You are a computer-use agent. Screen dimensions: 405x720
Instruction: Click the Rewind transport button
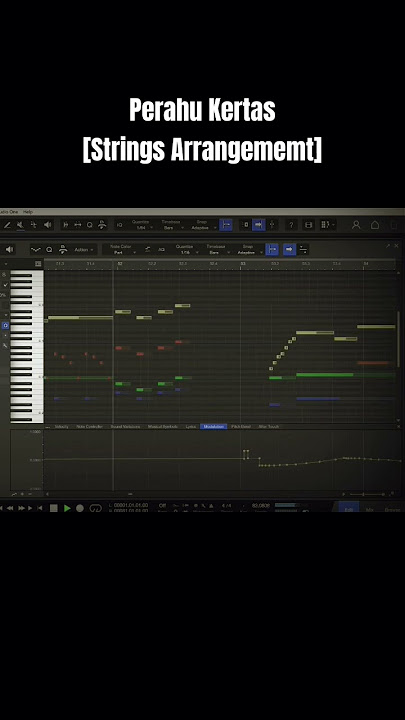pyautogui.click(x=10, y=508)
